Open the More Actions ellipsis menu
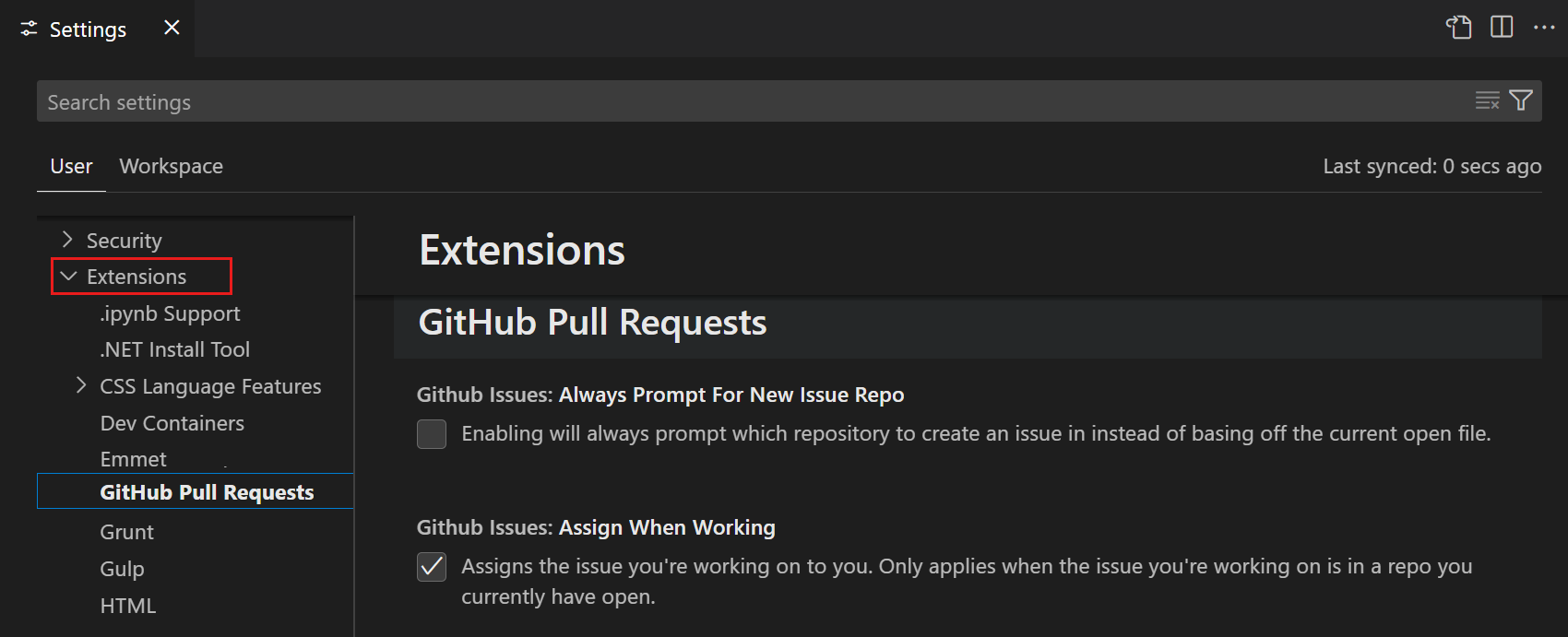Viewport: 1568px width, 637px height. [1544, 28]
